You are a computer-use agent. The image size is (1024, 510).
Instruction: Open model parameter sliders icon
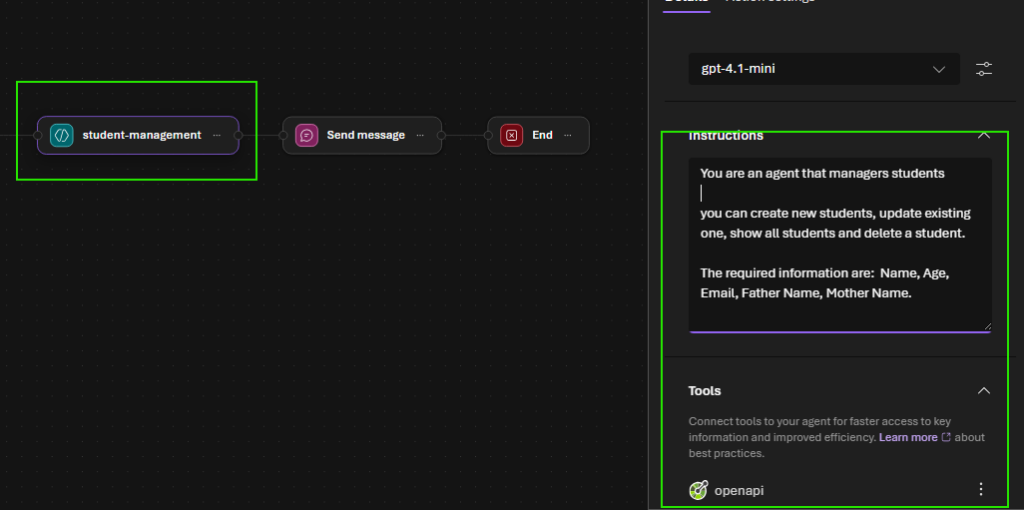point(984,69)
